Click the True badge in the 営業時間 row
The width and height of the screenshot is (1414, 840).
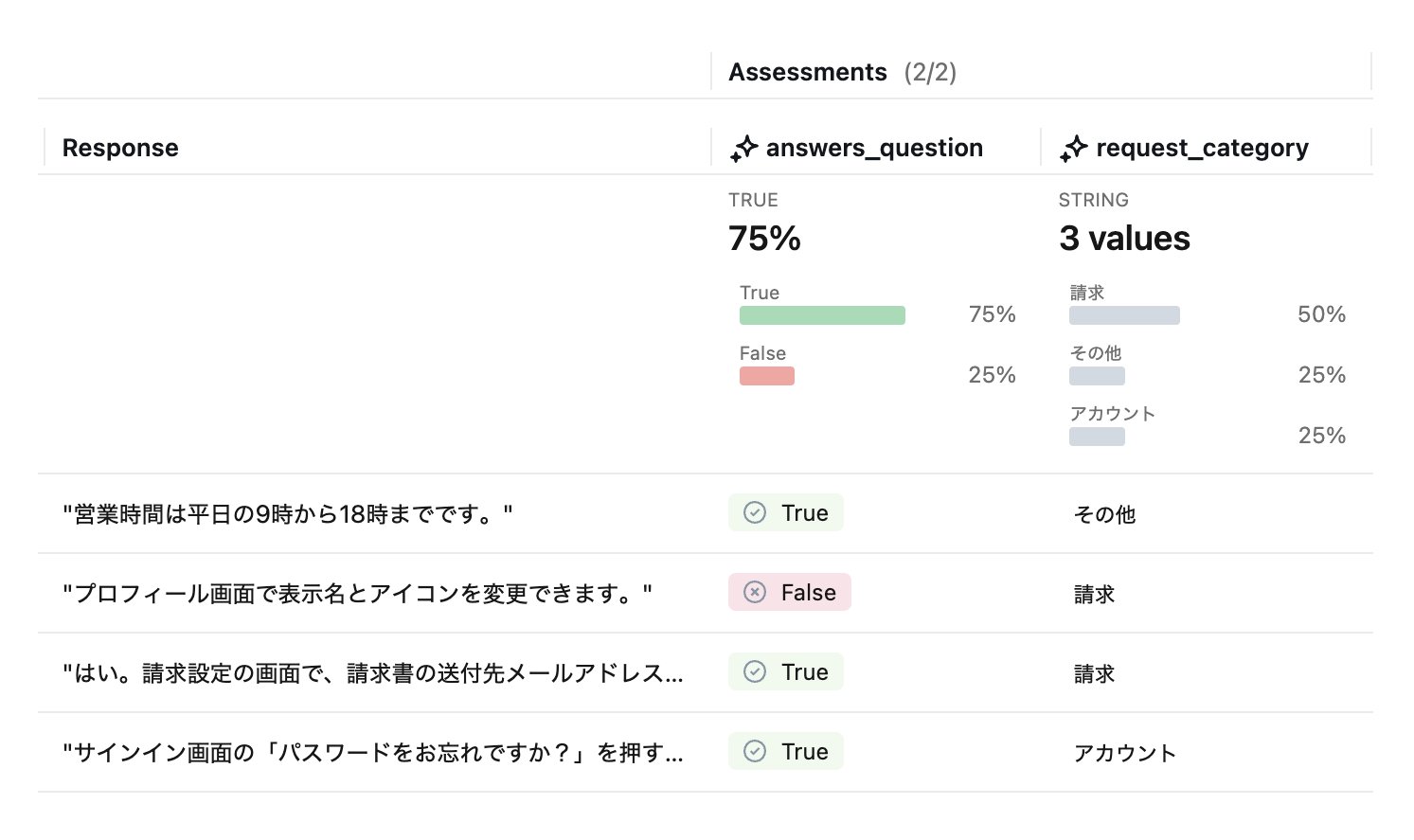point(786,513)
